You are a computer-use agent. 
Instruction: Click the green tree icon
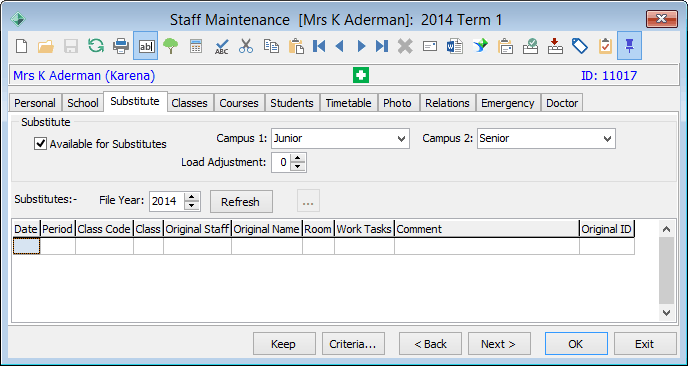(171, 46)
